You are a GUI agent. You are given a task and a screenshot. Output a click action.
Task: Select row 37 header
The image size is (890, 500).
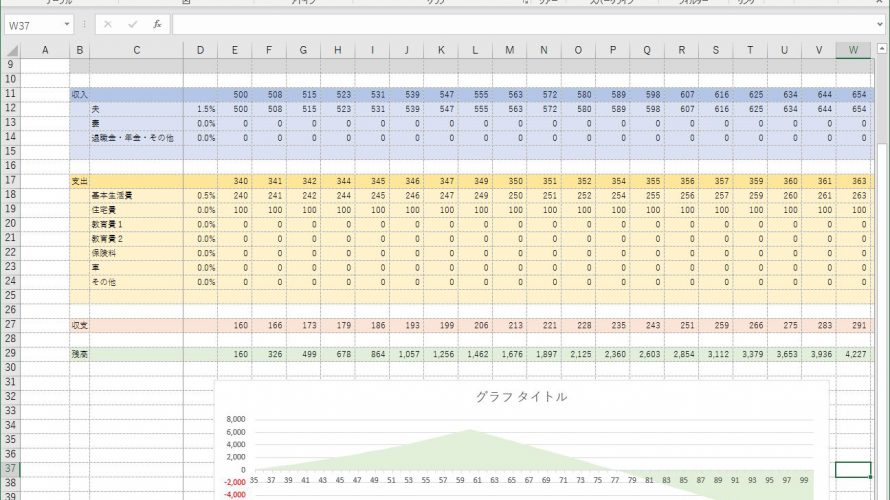tap(10, 469)
